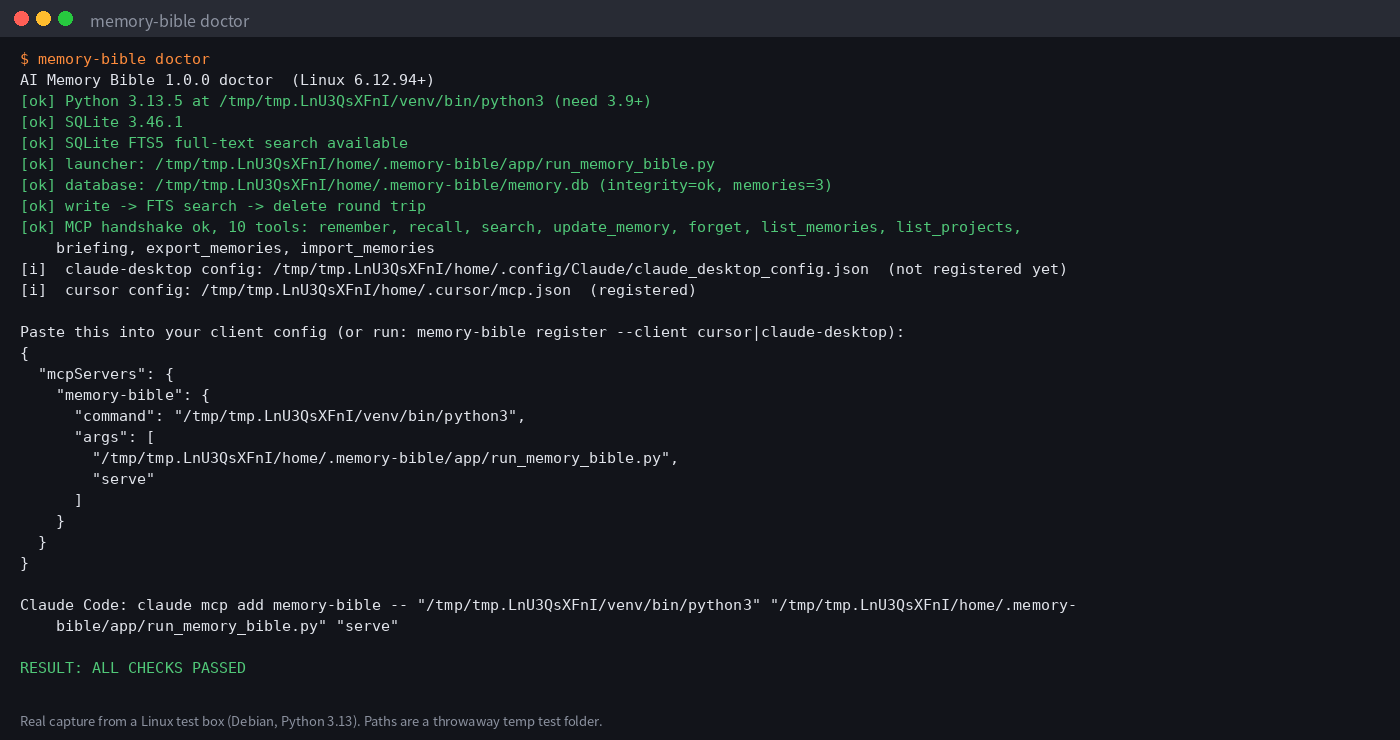Click the green maximize window button
The width and height of the screenshot is (1400, 740).
[x=65, y=19]
